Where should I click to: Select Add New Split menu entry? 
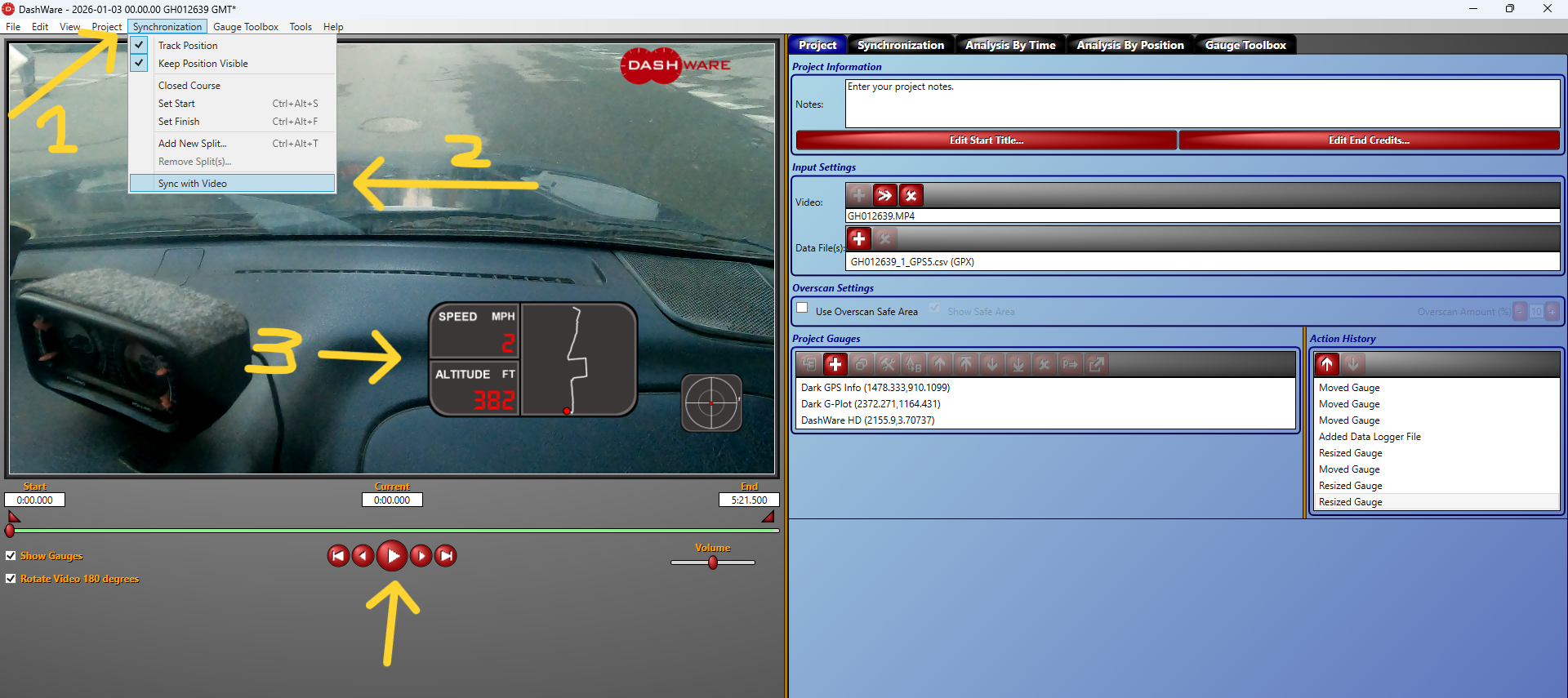pyautogui.click(x=232, y=144)
